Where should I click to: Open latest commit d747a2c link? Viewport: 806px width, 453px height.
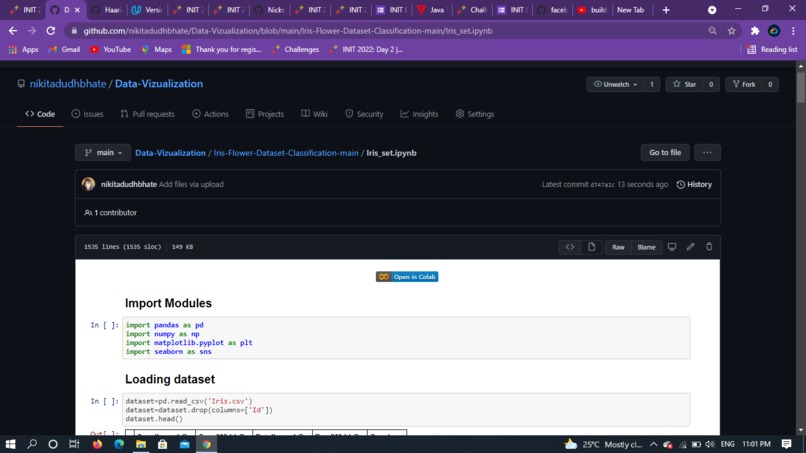pyautogui.click(x=602, y=185)
